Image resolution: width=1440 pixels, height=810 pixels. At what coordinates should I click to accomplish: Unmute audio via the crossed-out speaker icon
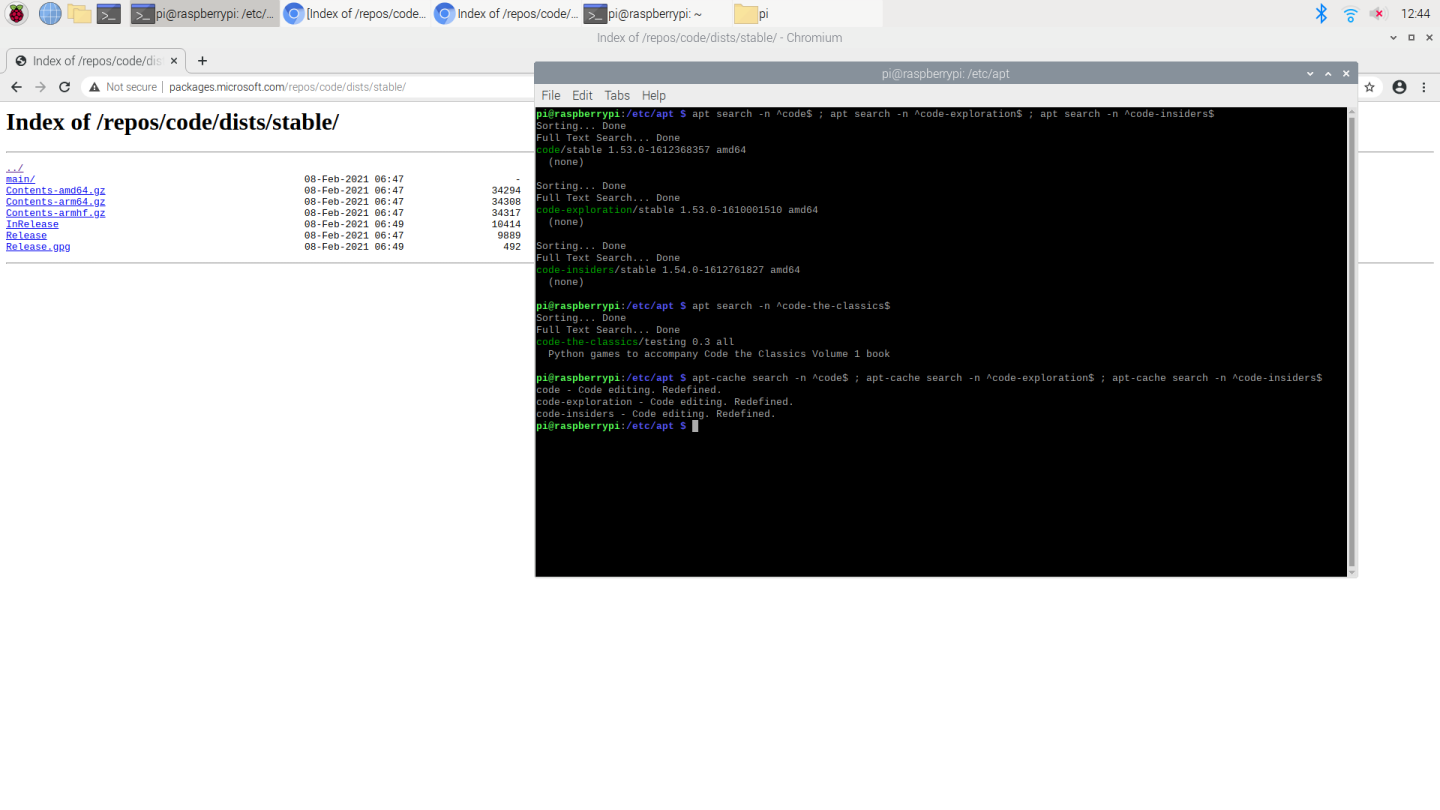(1377, 13)
